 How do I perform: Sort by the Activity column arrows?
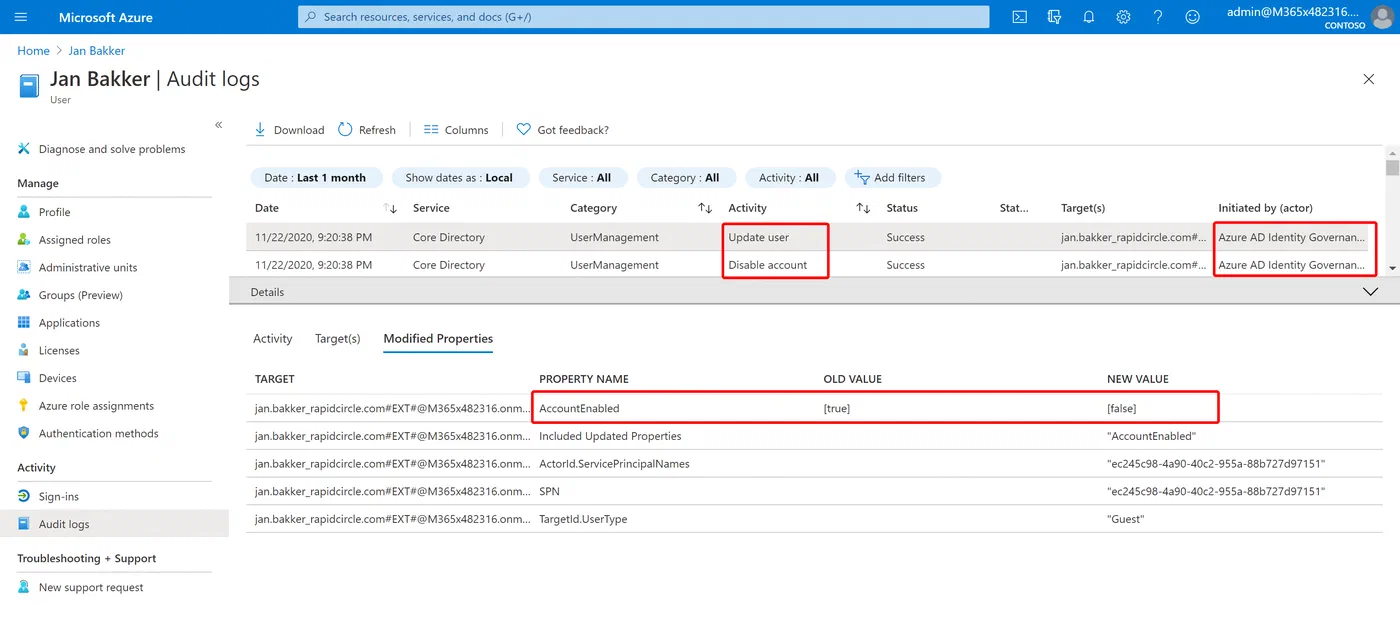click(x=863, y=208)
